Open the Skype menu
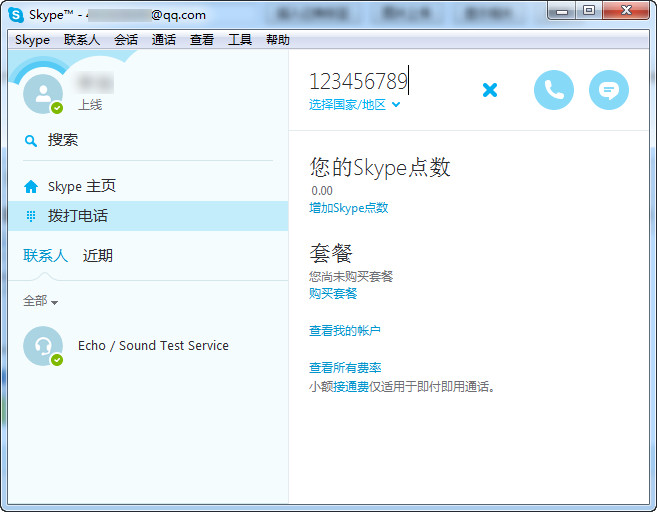This screenshot has height=512, width=657. [32, 40]
